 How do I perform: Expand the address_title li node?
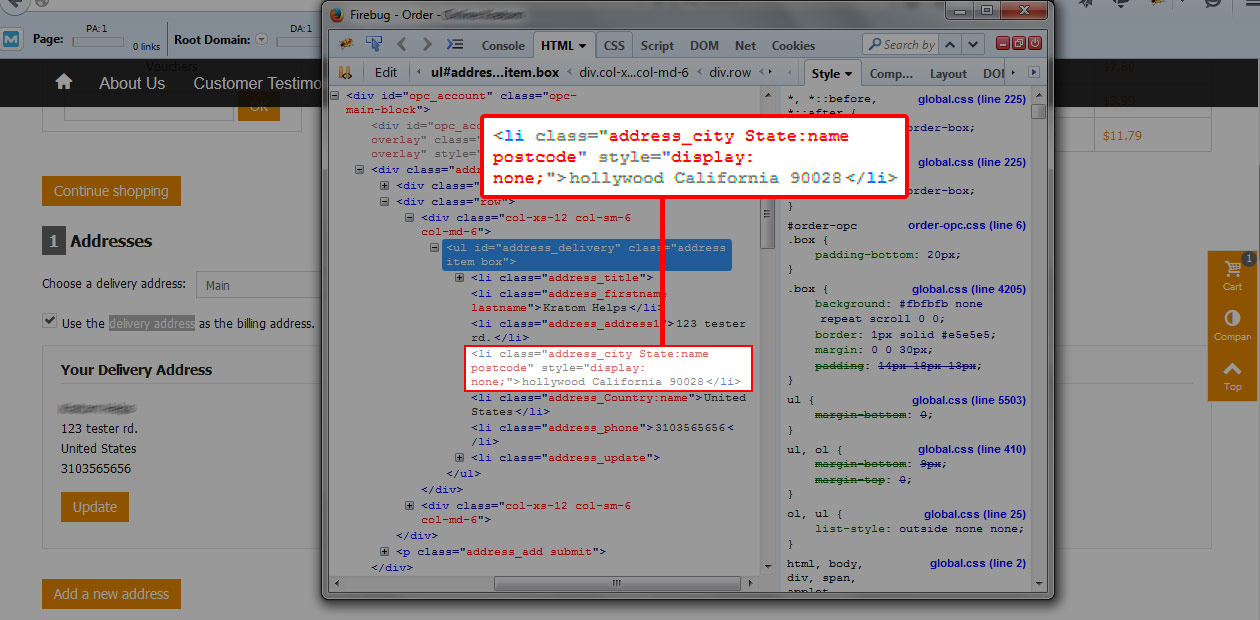(x=459, y=278)
